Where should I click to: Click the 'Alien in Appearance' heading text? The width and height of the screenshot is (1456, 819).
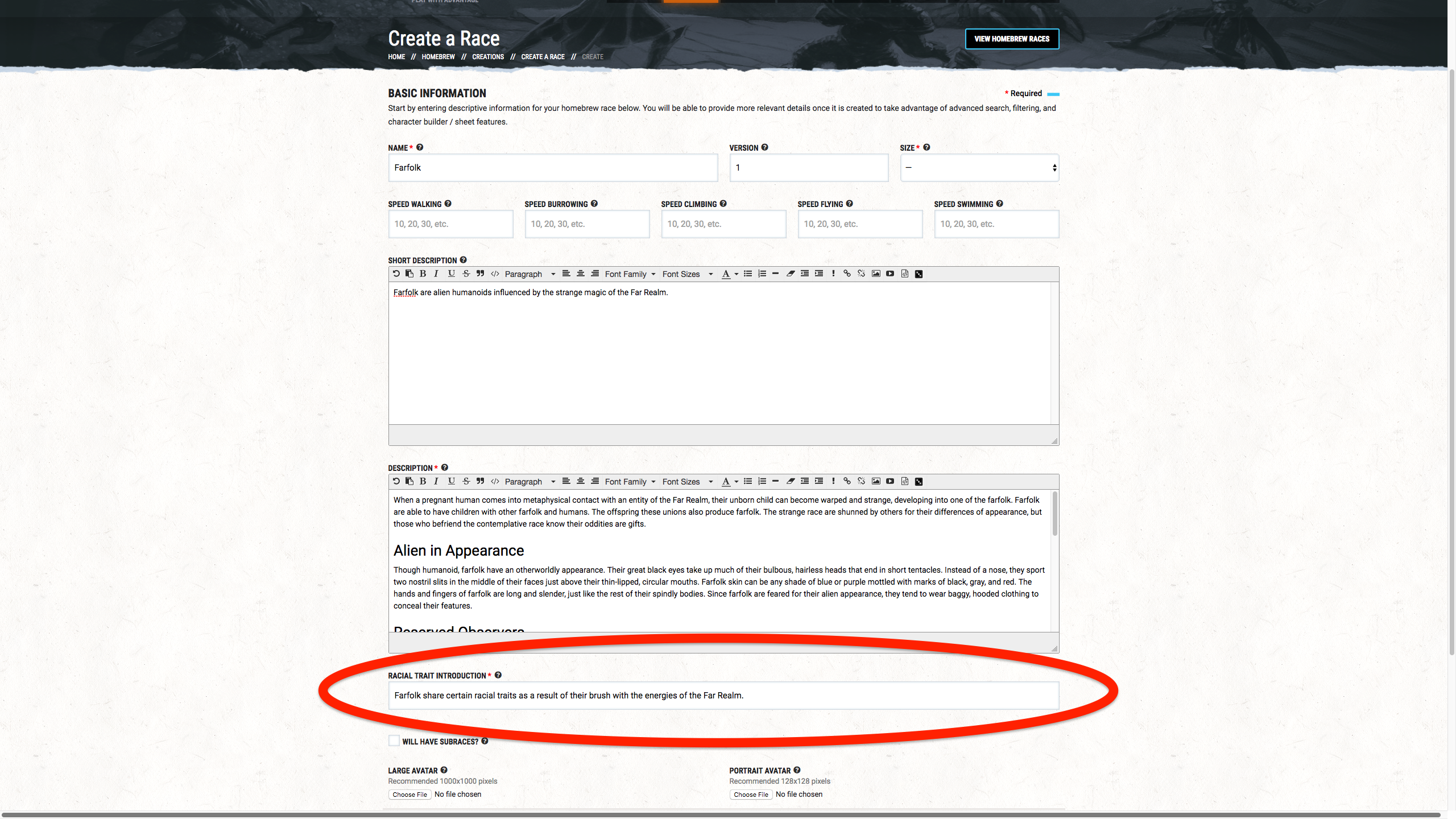[x=458, y=551]
